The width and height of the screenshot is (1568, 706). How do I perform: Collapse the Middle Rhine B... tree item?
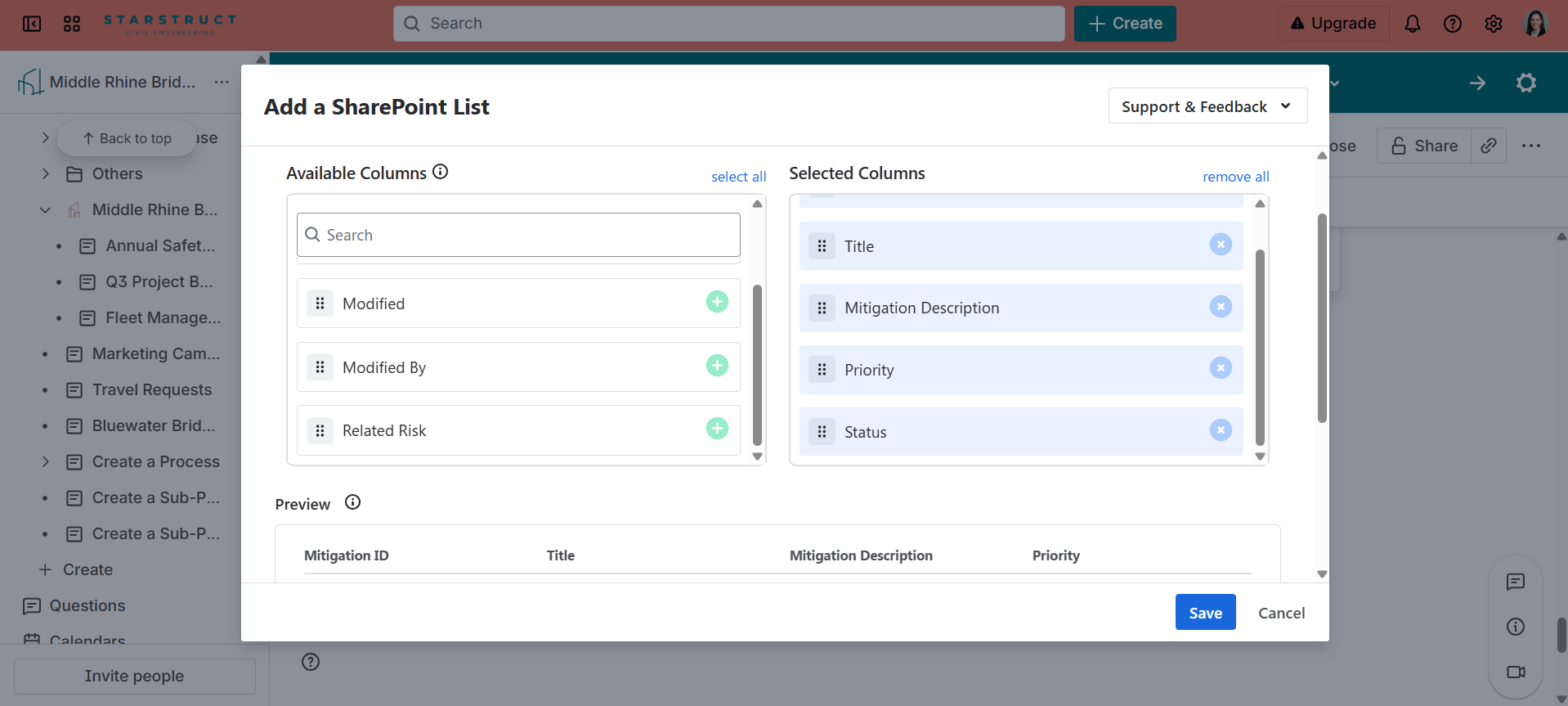tap(46, 210)
